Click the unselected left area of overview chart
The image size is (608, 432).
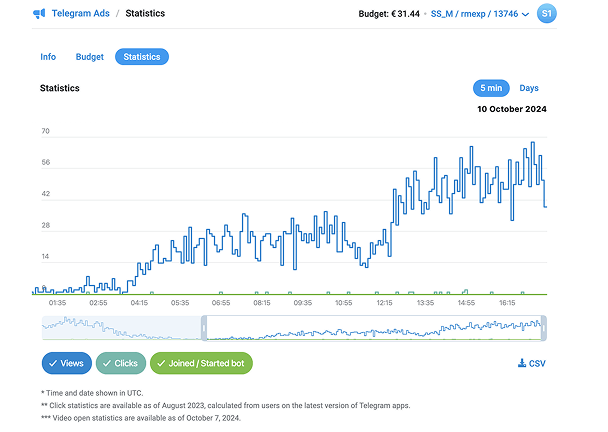coord(120,328)
